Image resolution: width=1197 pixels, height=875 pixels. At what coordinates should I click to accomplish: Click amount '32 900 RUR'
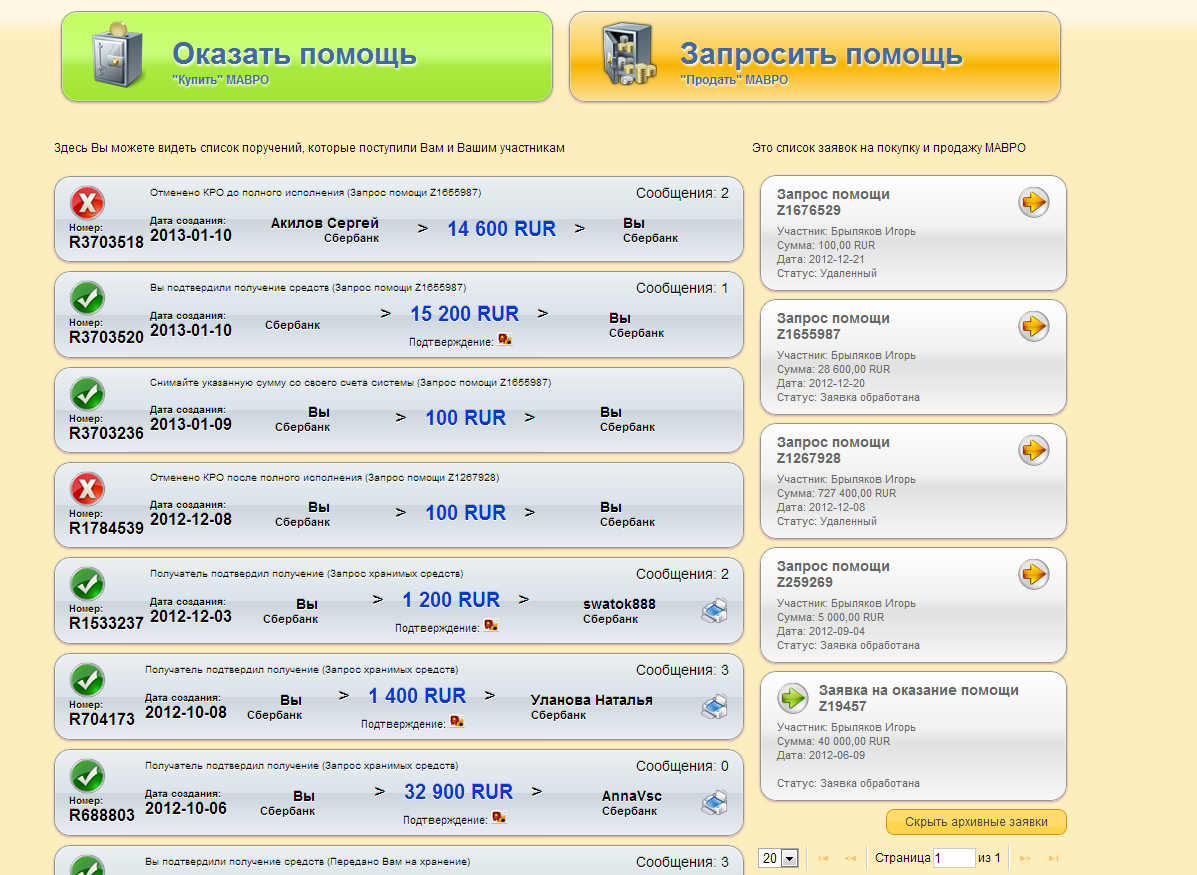coord(458,792)
